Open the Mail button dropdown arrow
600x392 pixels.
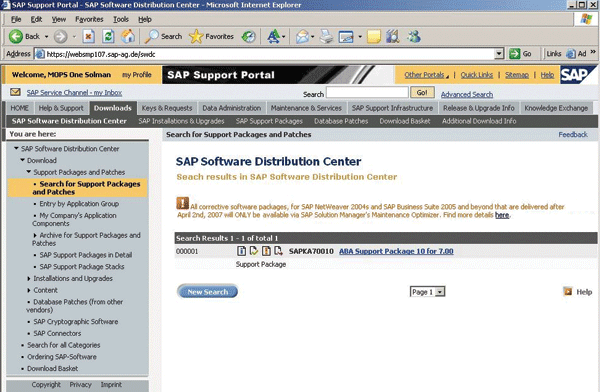(x=312, y=37)
